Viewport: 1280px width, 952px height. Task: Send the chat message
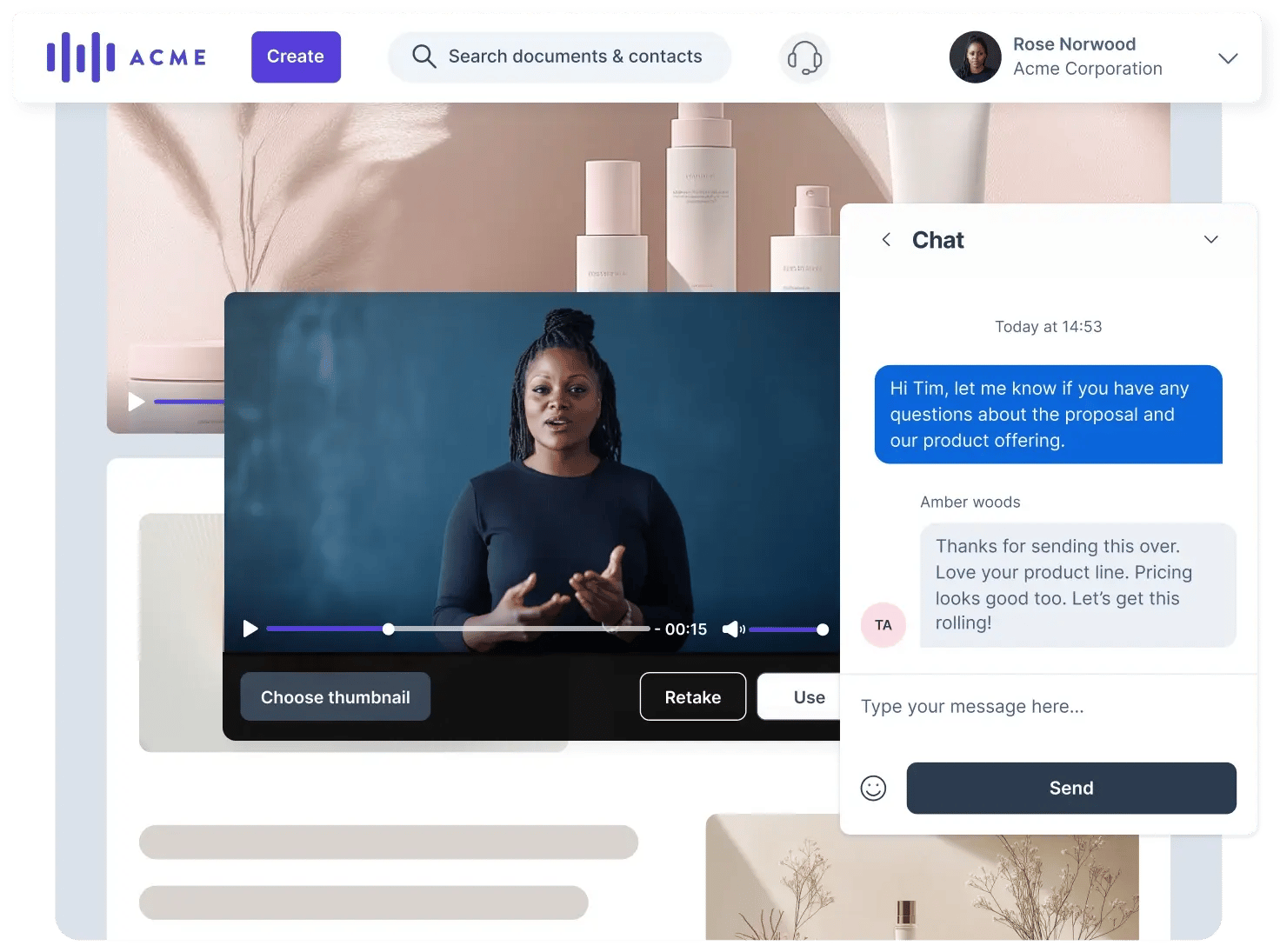tap(1070, 789)
